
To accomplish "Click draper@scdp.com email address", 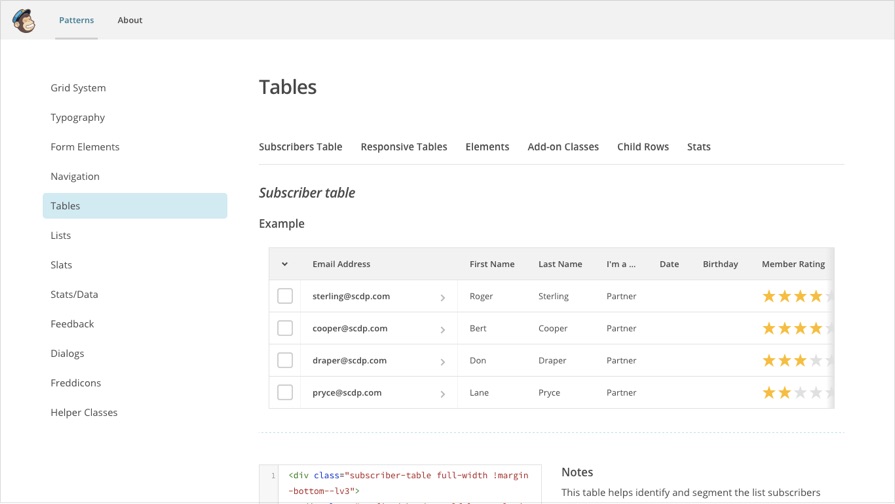I will 349,360.
